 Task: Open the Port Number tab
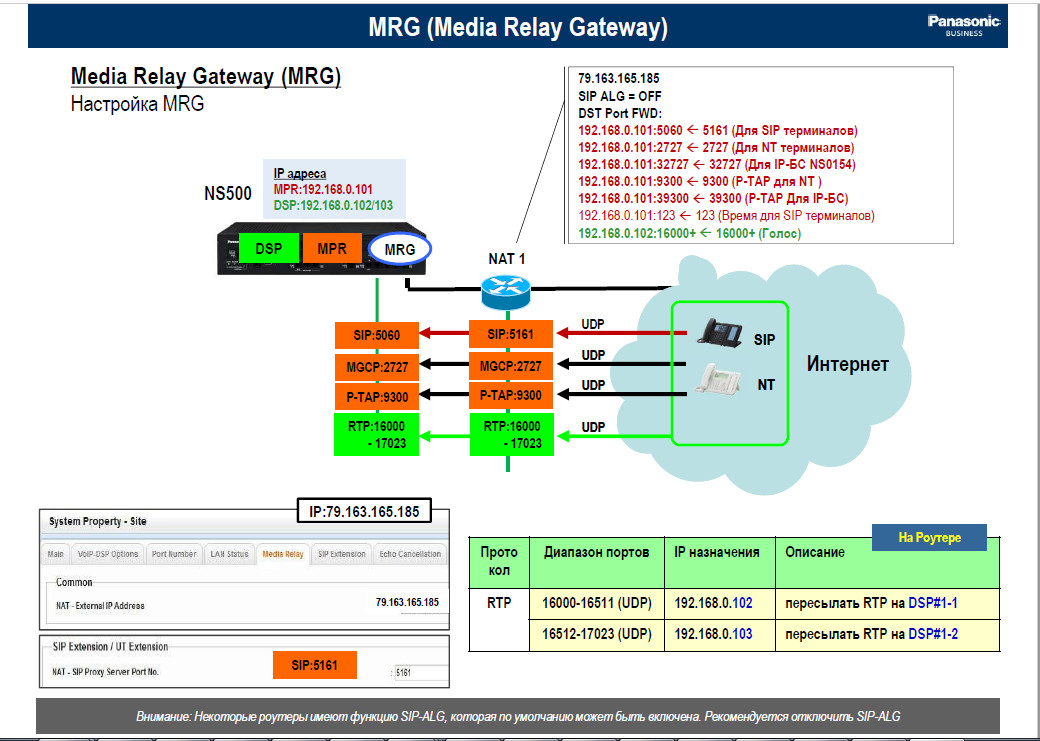tap(174, 554)
